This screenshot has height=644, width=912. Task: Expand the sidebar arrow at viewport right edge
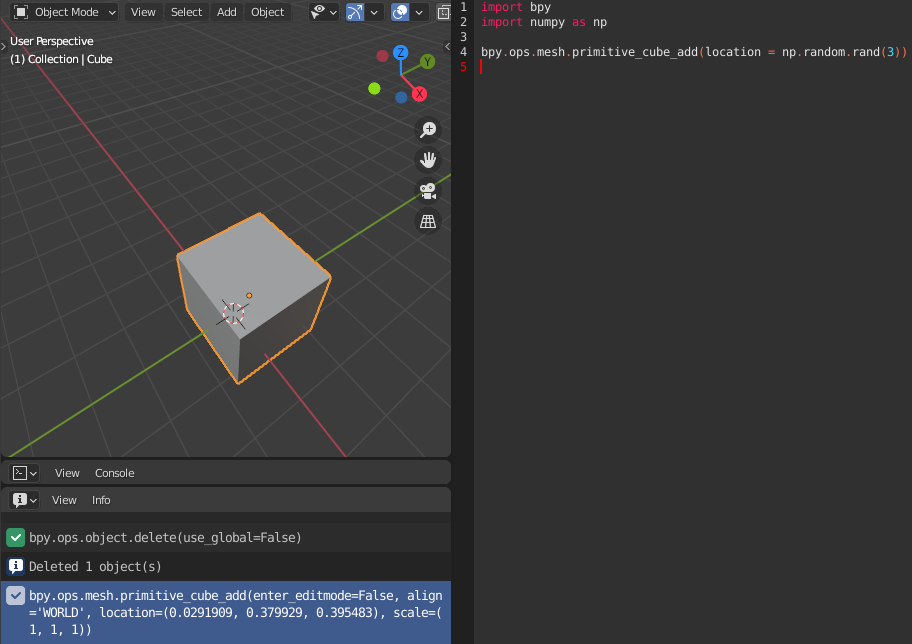click(447, 46)
